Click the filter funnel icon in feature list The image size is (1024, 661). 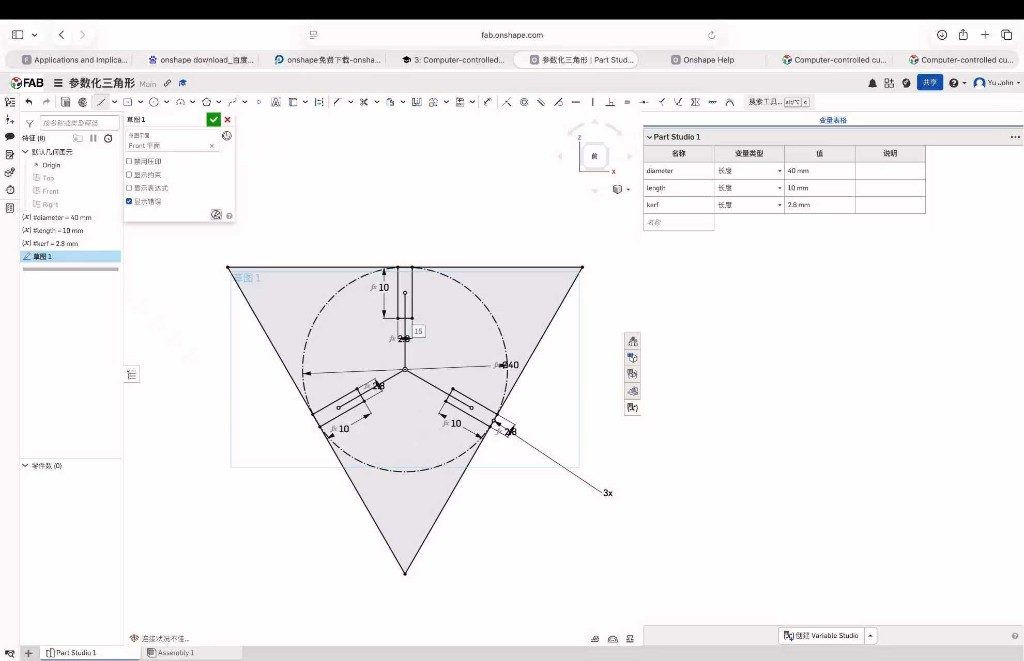click(29, 123)
